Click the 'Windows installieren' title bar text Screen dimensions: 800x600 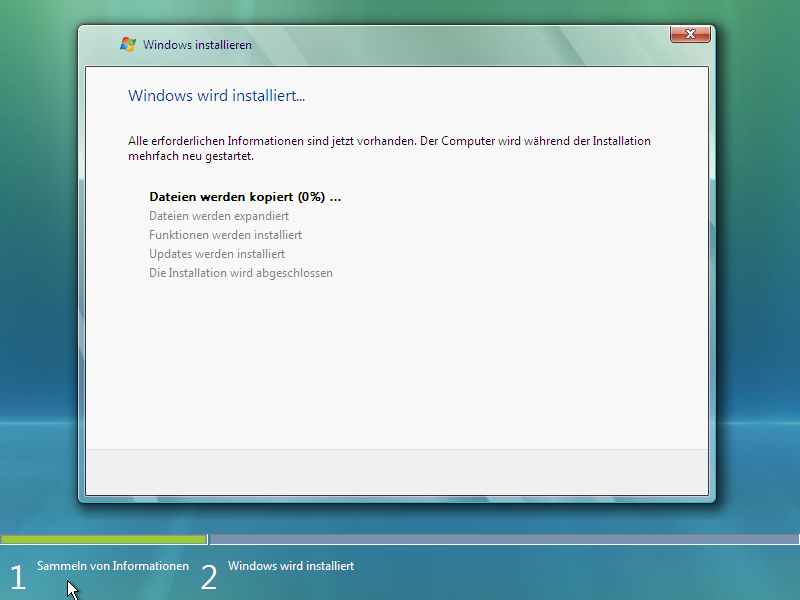[196, 44]
